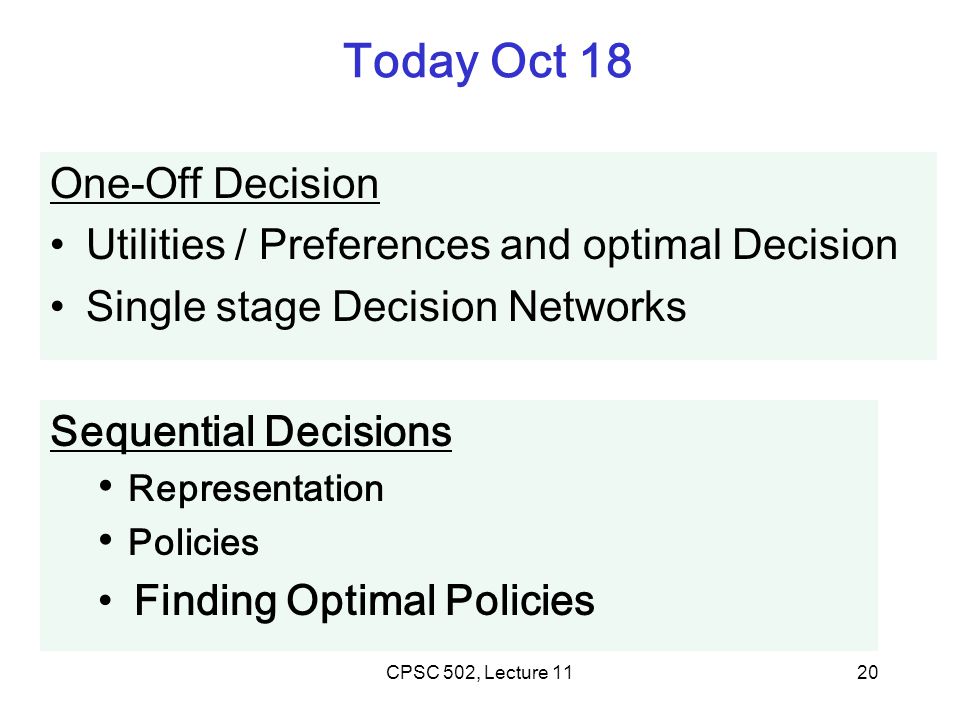Click the word 'Decision' in the first heading
The height and width of the screenshot is (720, 960).
click(296, 184)
